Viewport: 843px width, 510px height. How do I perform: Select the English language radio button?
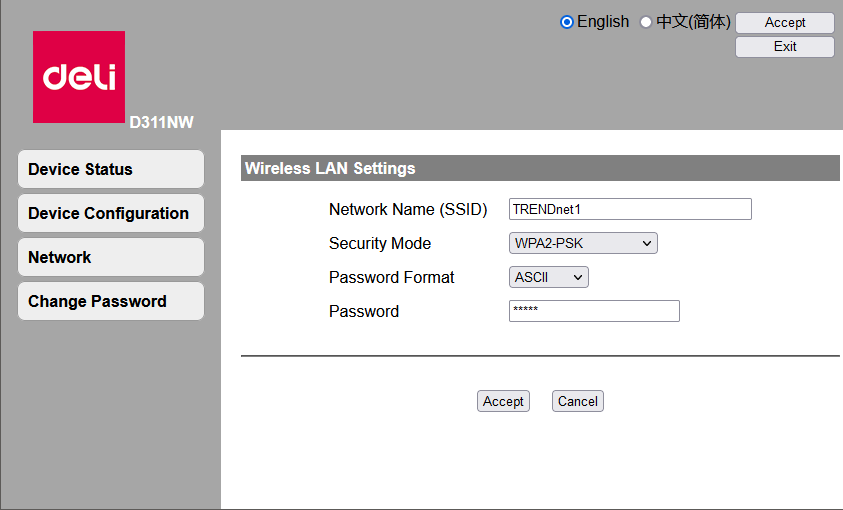point(567,22)
